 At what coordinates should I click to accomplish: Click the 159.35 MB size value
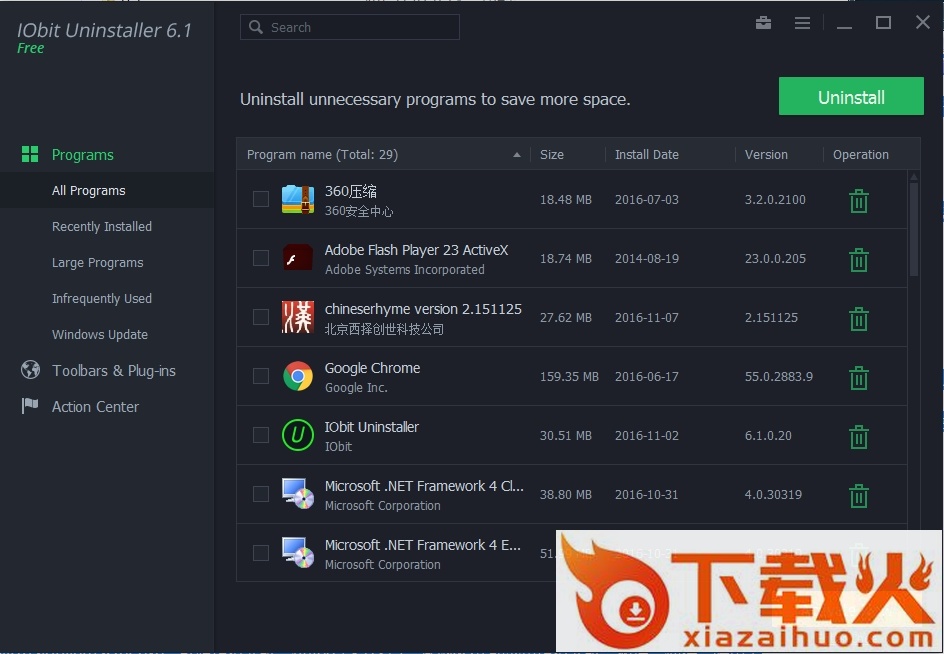(x=569, y=377)
